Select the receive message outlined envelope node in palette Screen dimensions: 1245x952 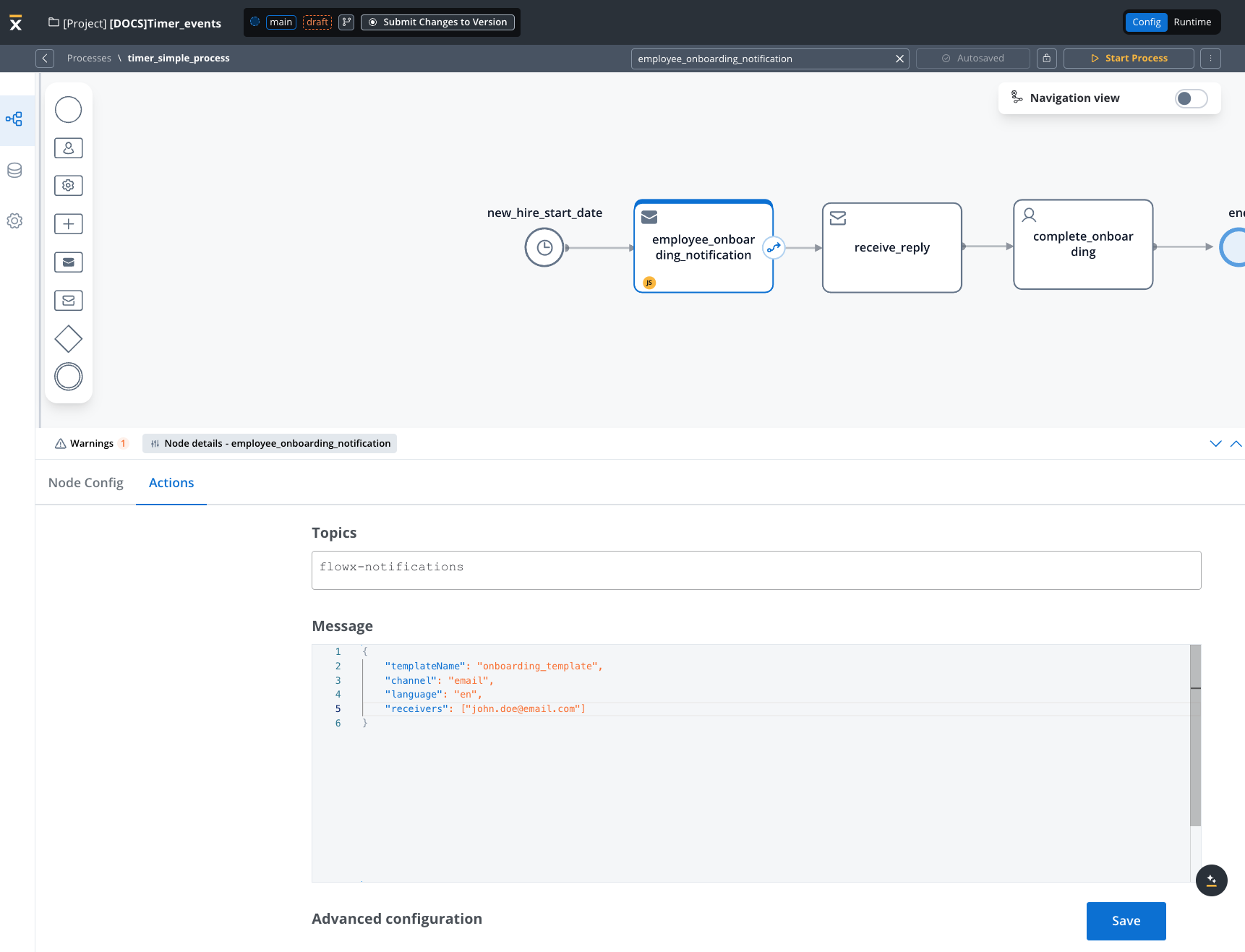tap(69, 301)
